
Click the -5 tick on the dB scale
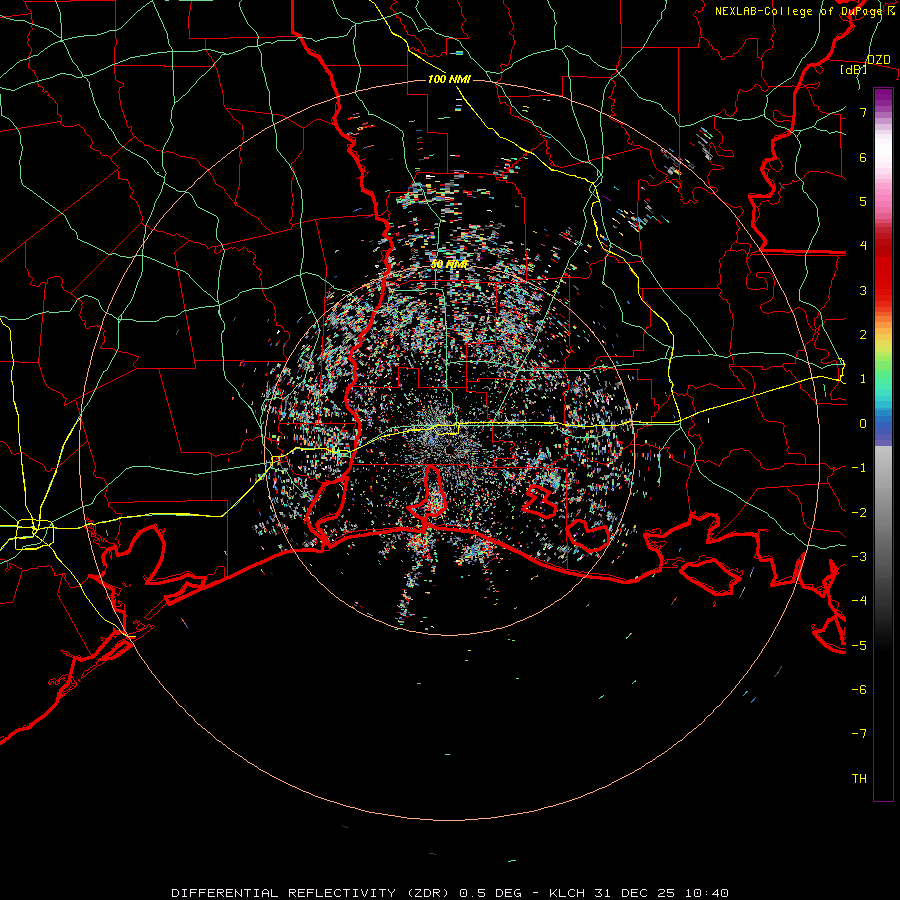tap(859, 646)
